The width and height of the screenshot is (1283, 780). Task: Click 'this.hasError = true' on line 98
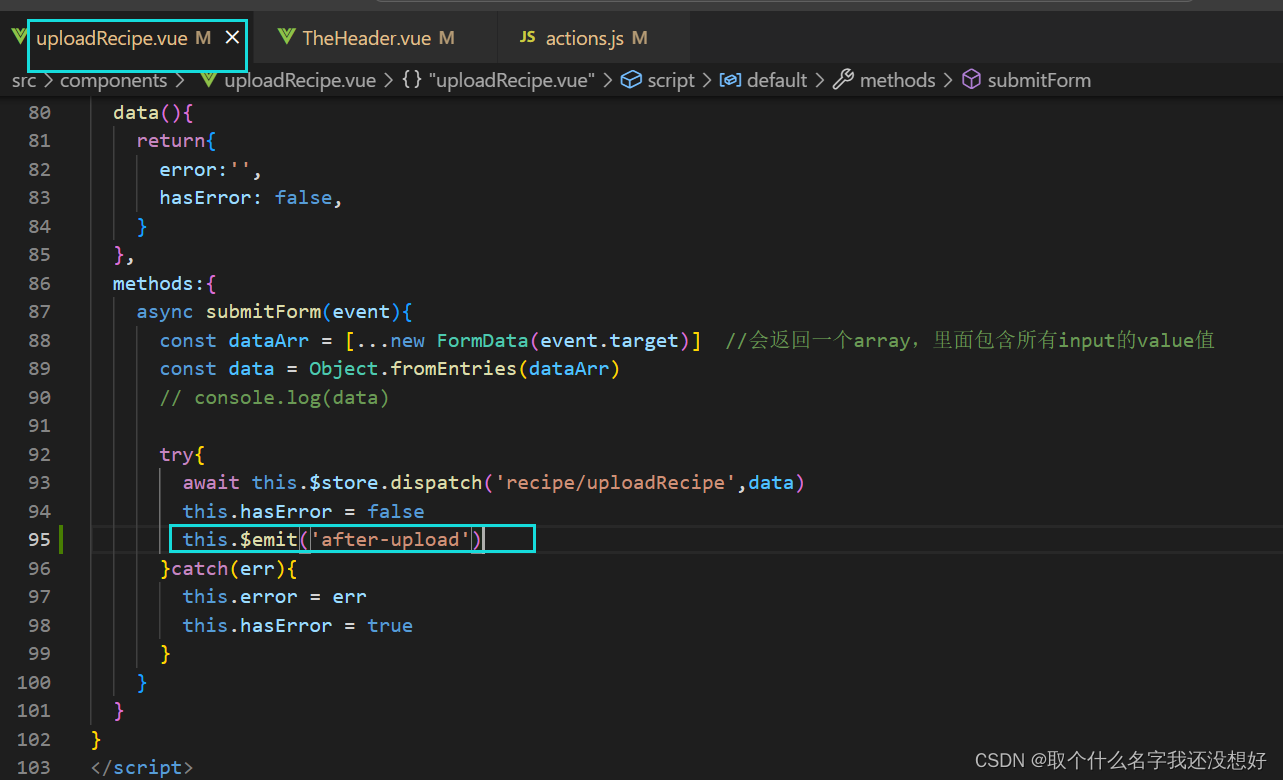[297, 625]
